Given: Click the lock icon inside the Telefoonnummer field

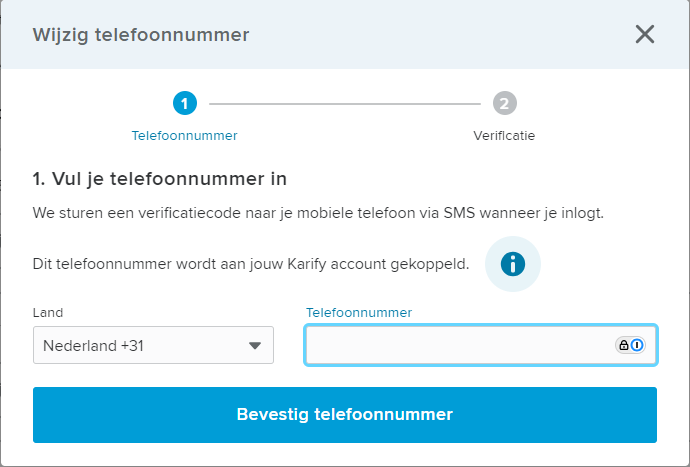Looking at the screenshot, I should [624, 345].
